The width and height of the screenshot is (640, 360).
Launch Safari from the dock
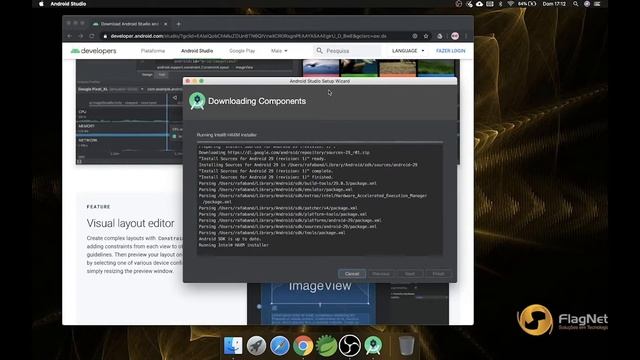(280, 345)
